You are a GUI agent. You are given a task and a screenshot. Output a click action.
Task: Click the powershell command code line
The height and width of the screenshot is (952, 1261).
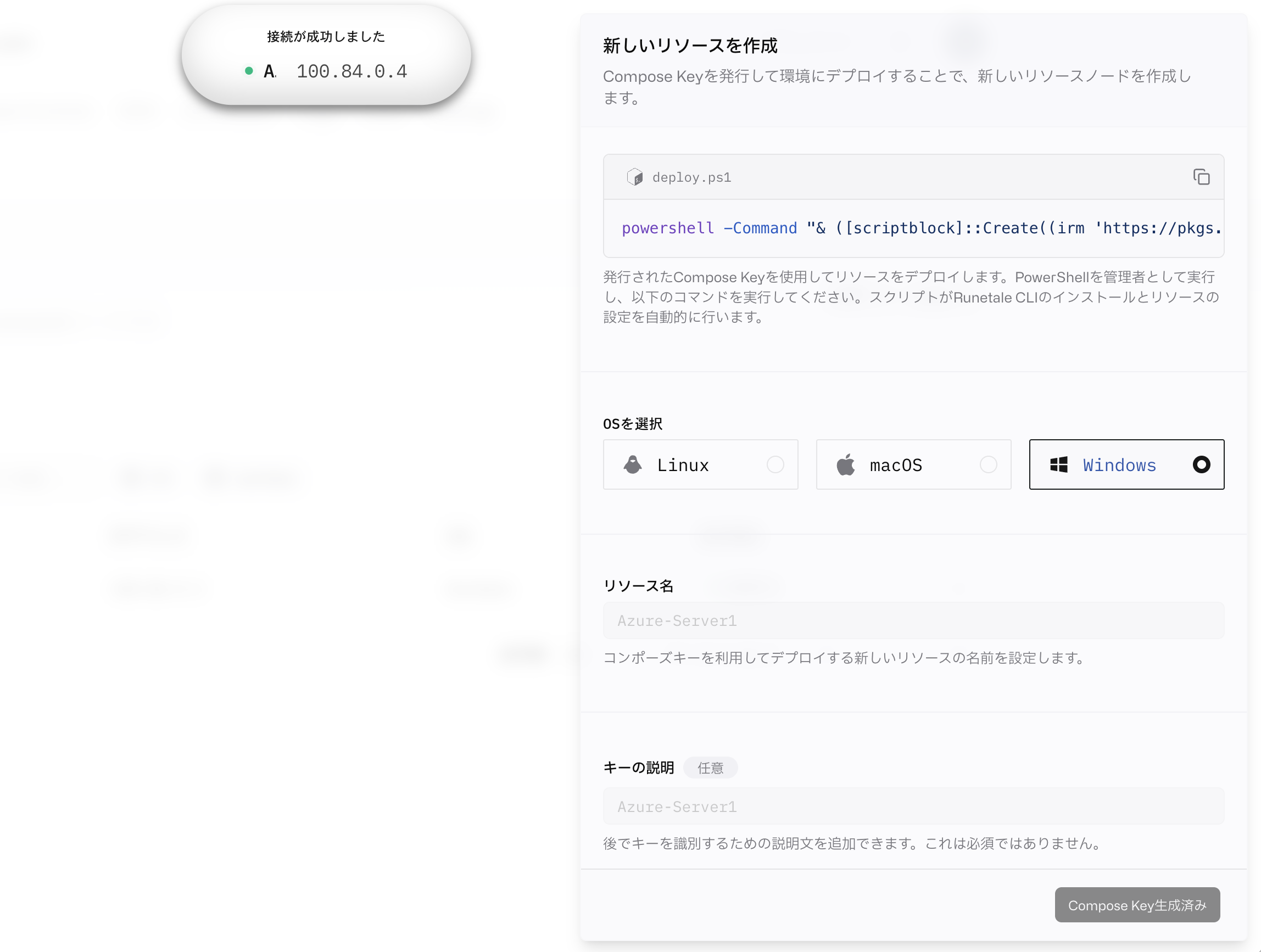920,228
